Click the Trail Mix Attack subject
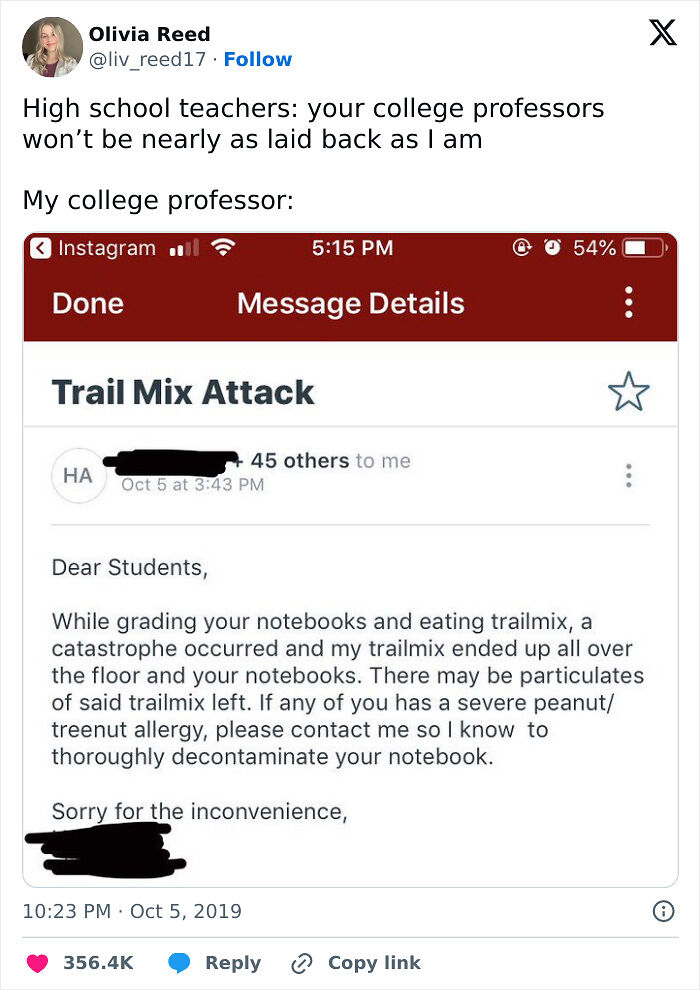 (183, 392)
